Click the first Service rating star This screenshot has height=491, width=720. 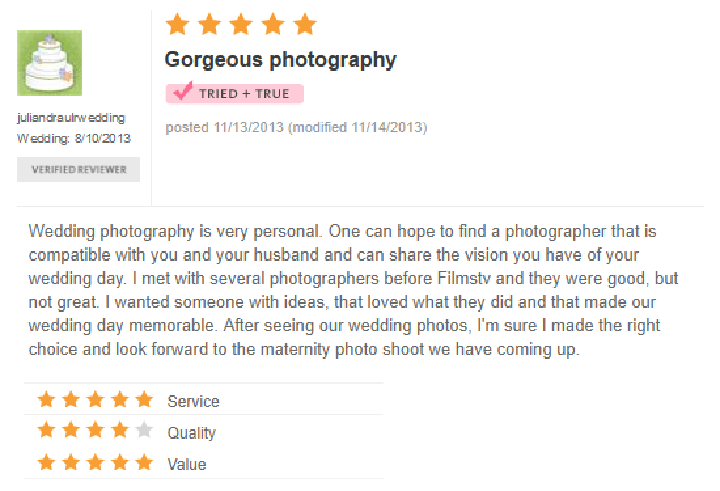(x=46, y=399)
